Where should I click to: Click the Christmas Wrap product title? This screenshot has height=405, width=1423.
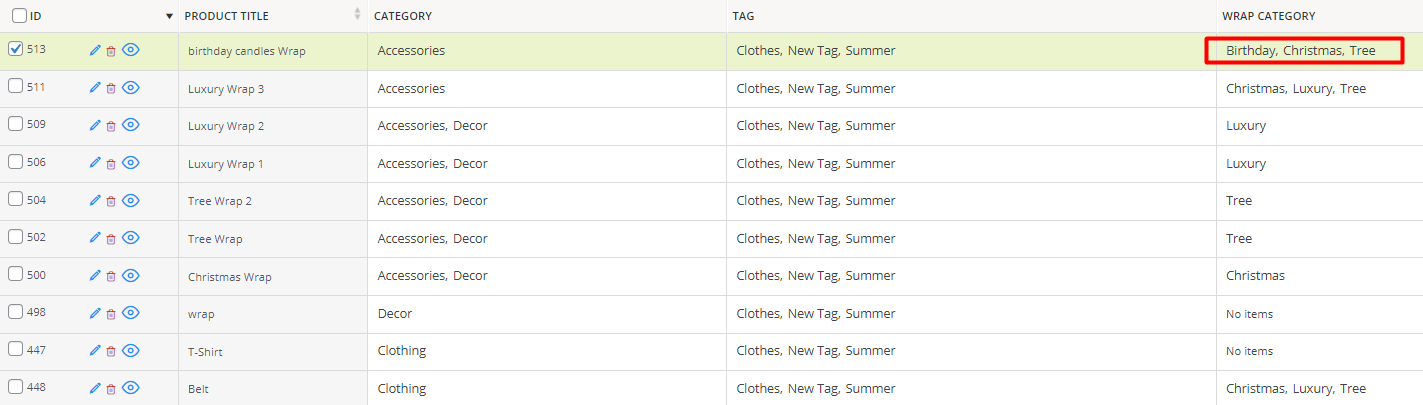tap(230, 277)
